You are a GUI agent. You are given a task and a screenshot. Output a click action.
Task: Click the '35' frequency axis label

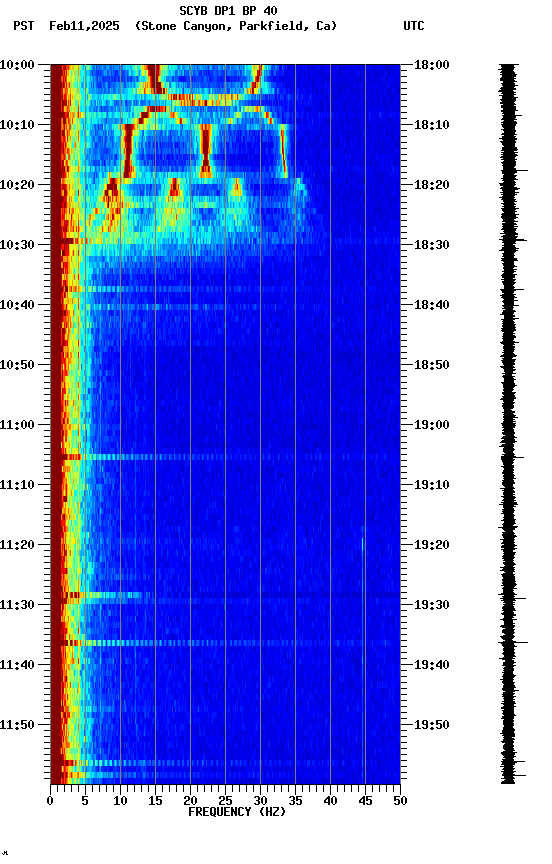click(x=295, y=801)
